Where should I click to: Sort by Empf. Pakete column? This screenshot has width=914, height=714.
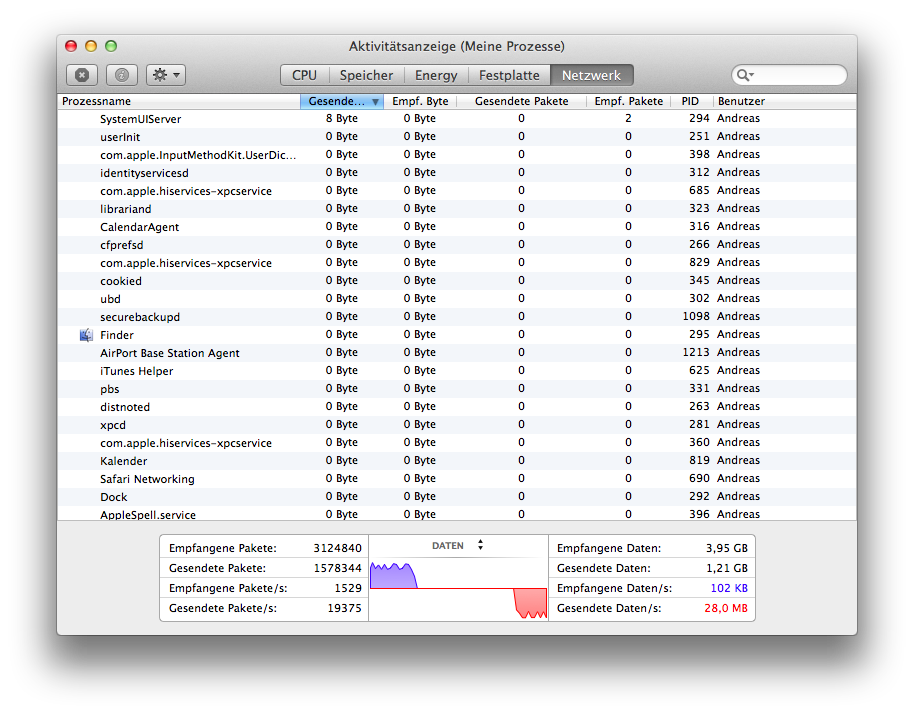[x=628, y=101]
